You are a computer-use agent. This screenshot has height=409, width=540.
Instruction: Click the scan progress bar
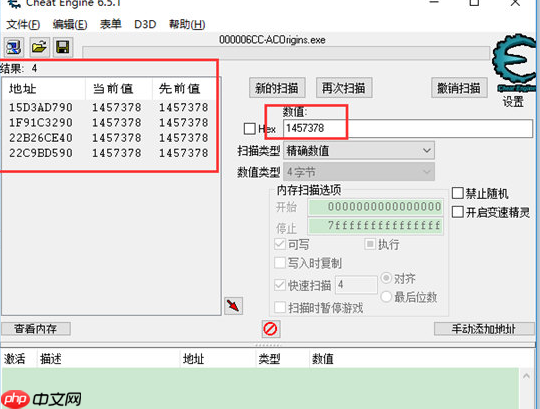[x=286, y=53]
